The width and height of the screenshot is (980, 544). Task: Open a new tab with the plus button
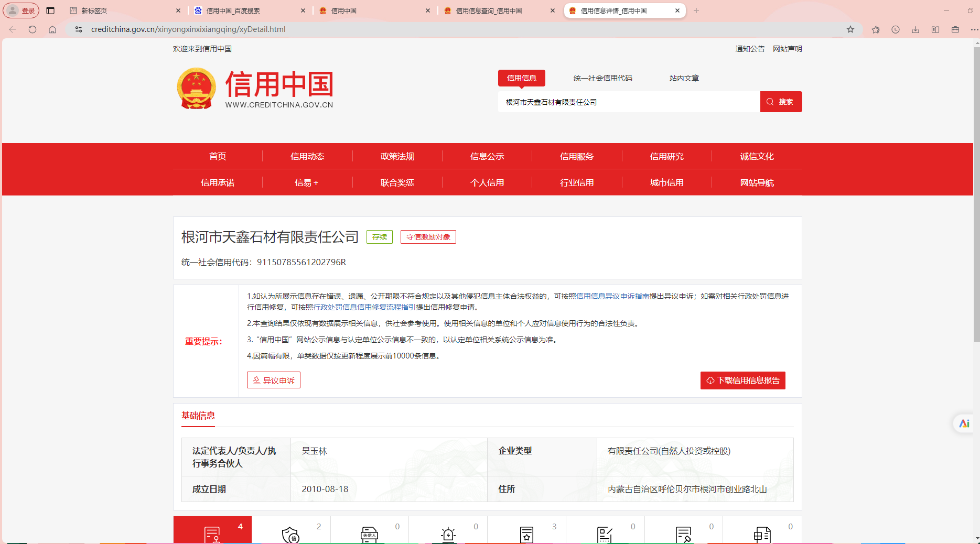pos(696,11)
